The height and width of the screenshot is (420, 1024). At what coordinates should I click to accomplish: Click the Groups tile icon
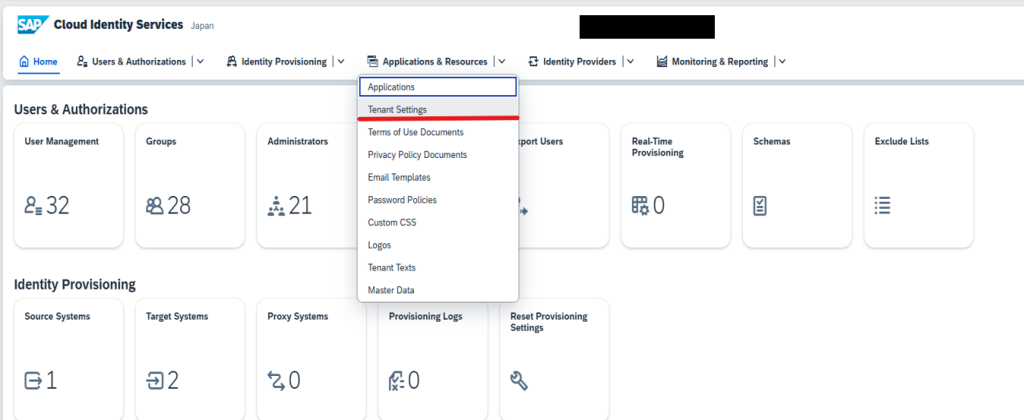click(x=154, y=206)
